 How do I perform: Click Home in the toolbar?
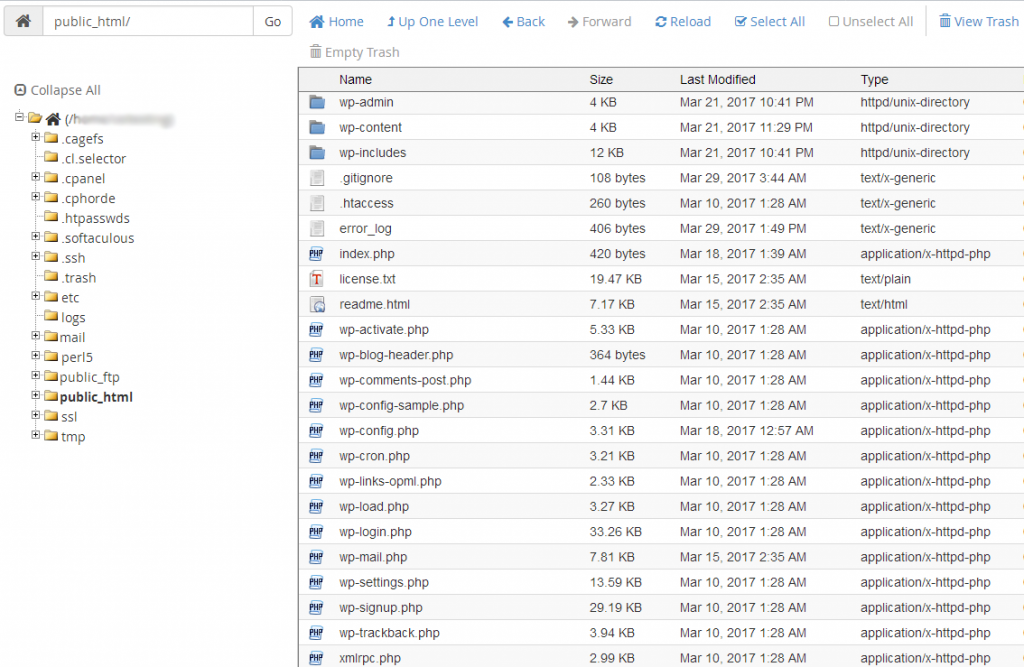pos(336,22)
